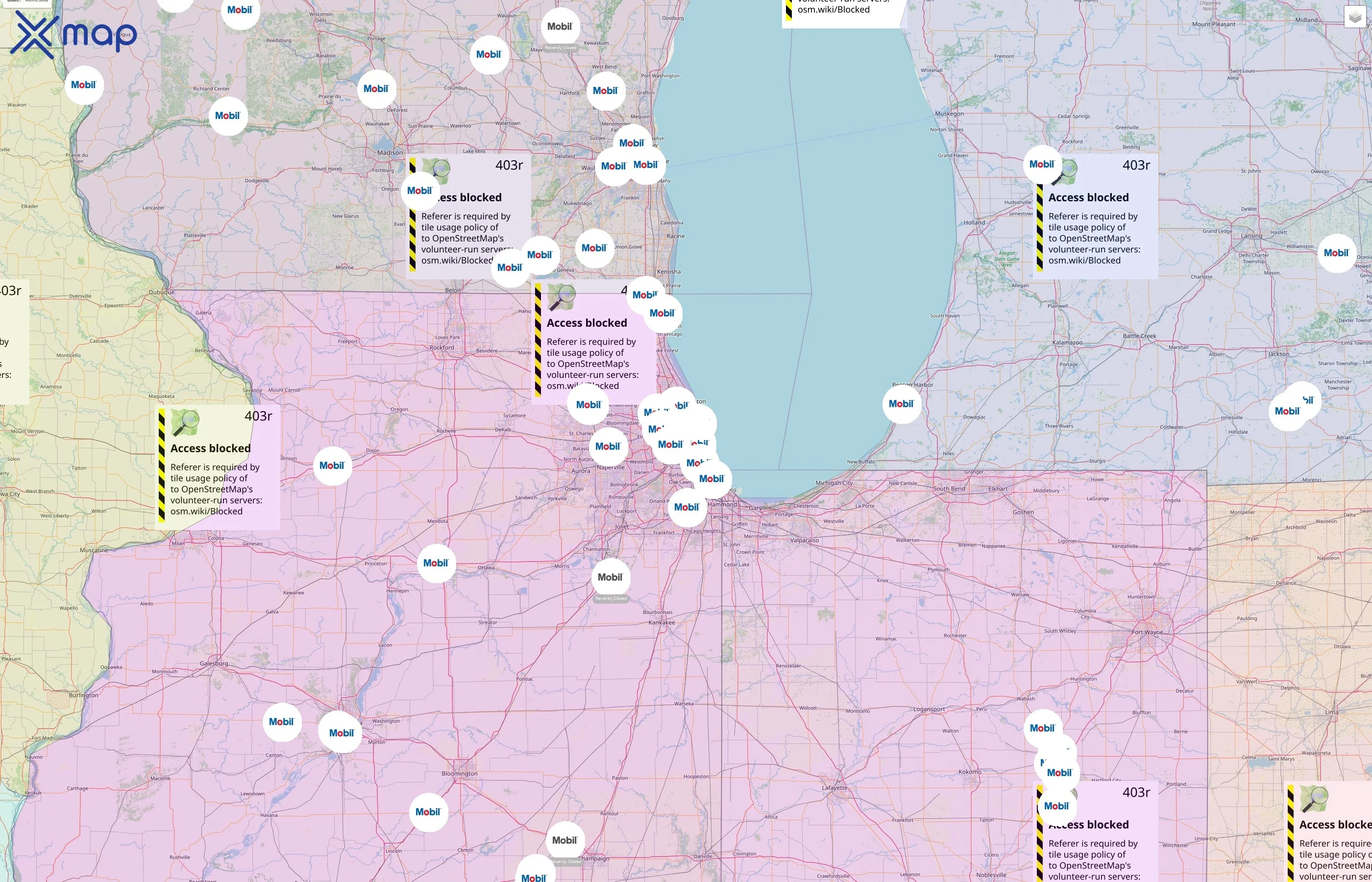Select the Mobil marker near Champaign
This screenshot has height=882, width=1372.
pyautogui.click(x=566, y=840)
